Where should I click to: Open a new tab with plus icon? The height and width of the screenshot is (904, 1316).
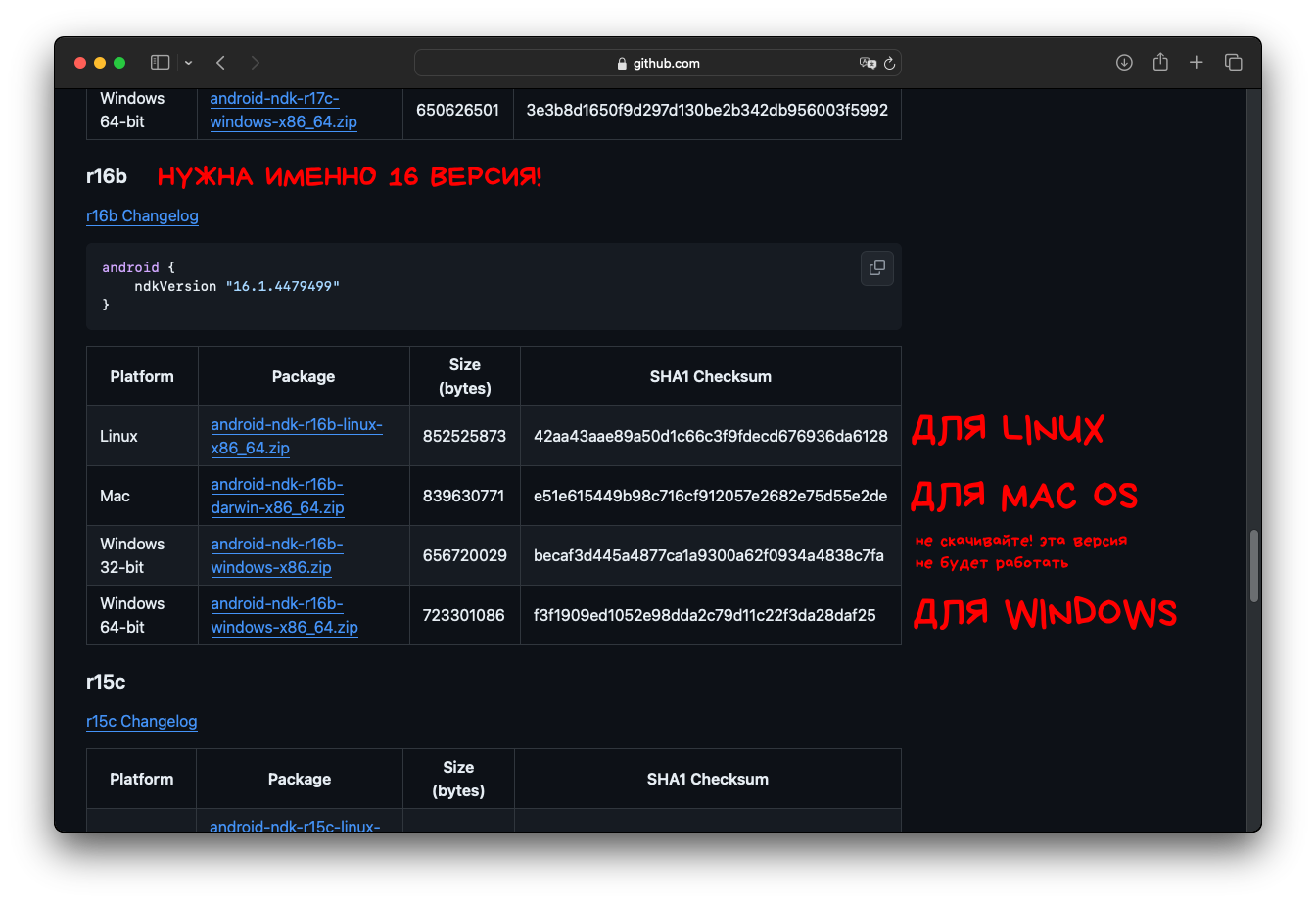1196,63
